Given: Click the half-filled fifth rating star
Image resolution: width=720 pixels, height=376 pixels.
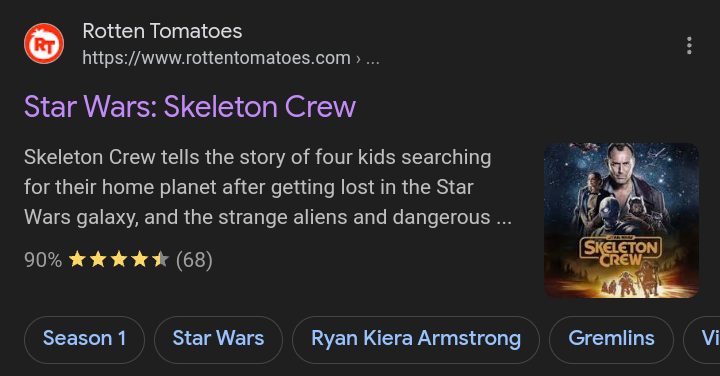Looking at the screenshot, I should click(160, 259).
